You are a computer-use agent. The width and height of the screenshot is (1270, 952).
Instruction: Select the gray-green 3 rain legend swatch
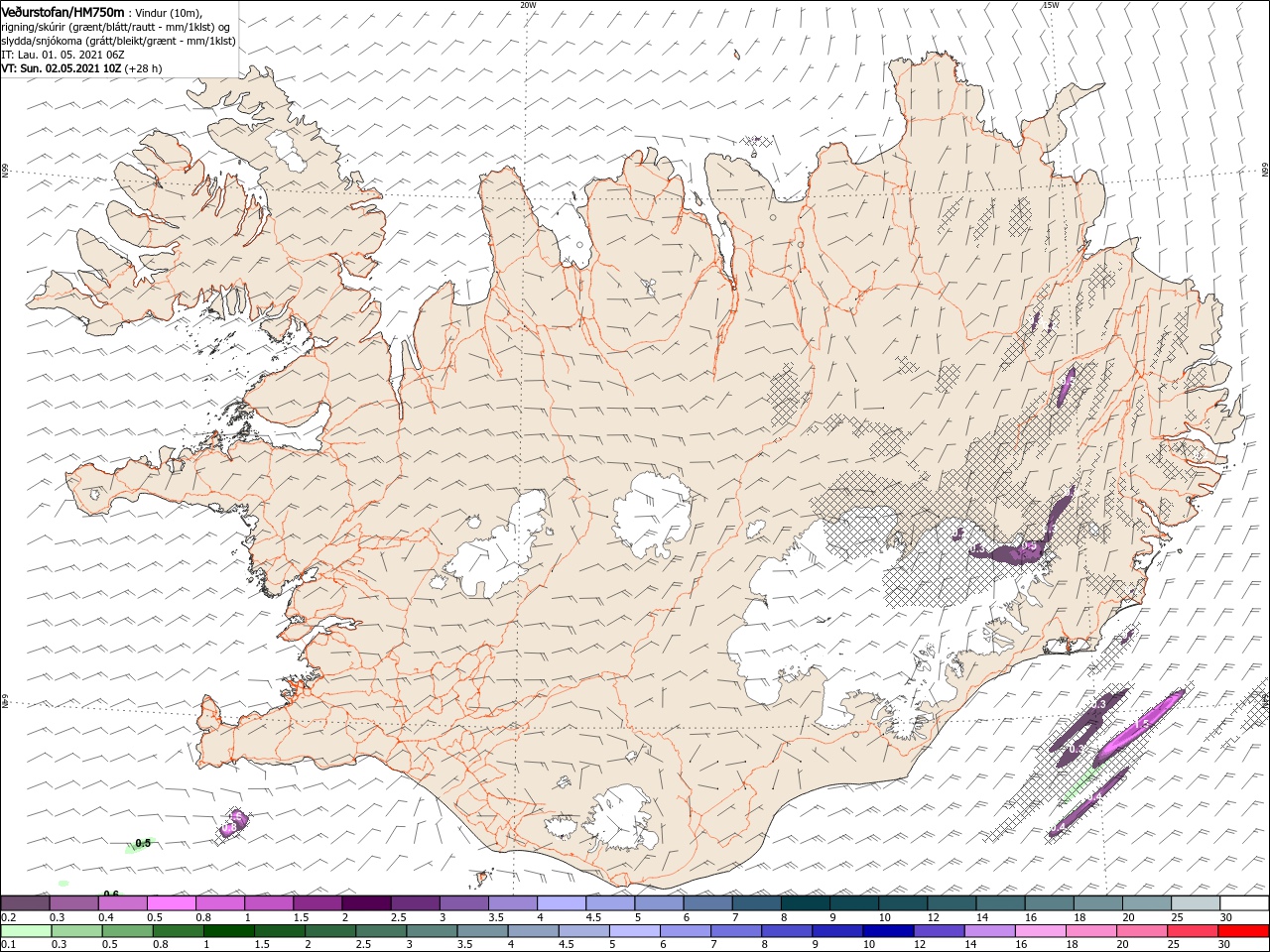pos(432,931)
